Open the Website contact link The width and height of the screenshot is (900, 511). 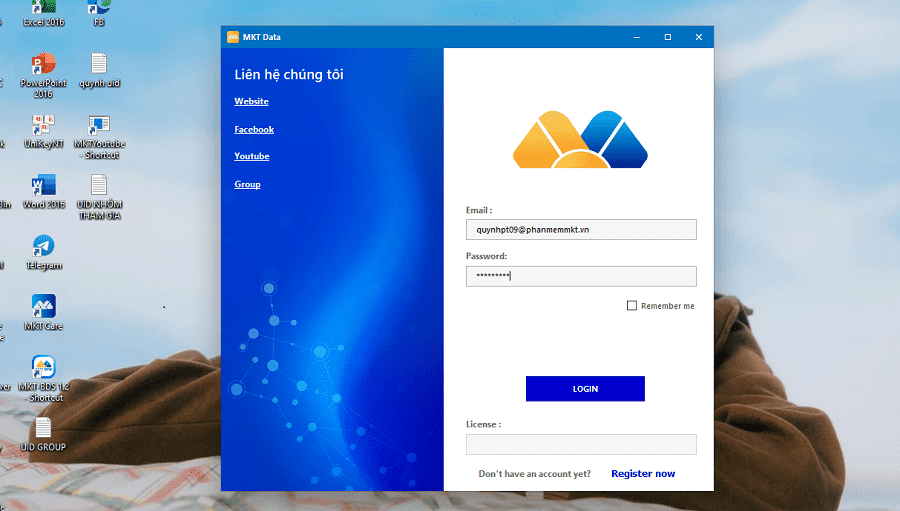pyautogui.click(x=251, y=101)
